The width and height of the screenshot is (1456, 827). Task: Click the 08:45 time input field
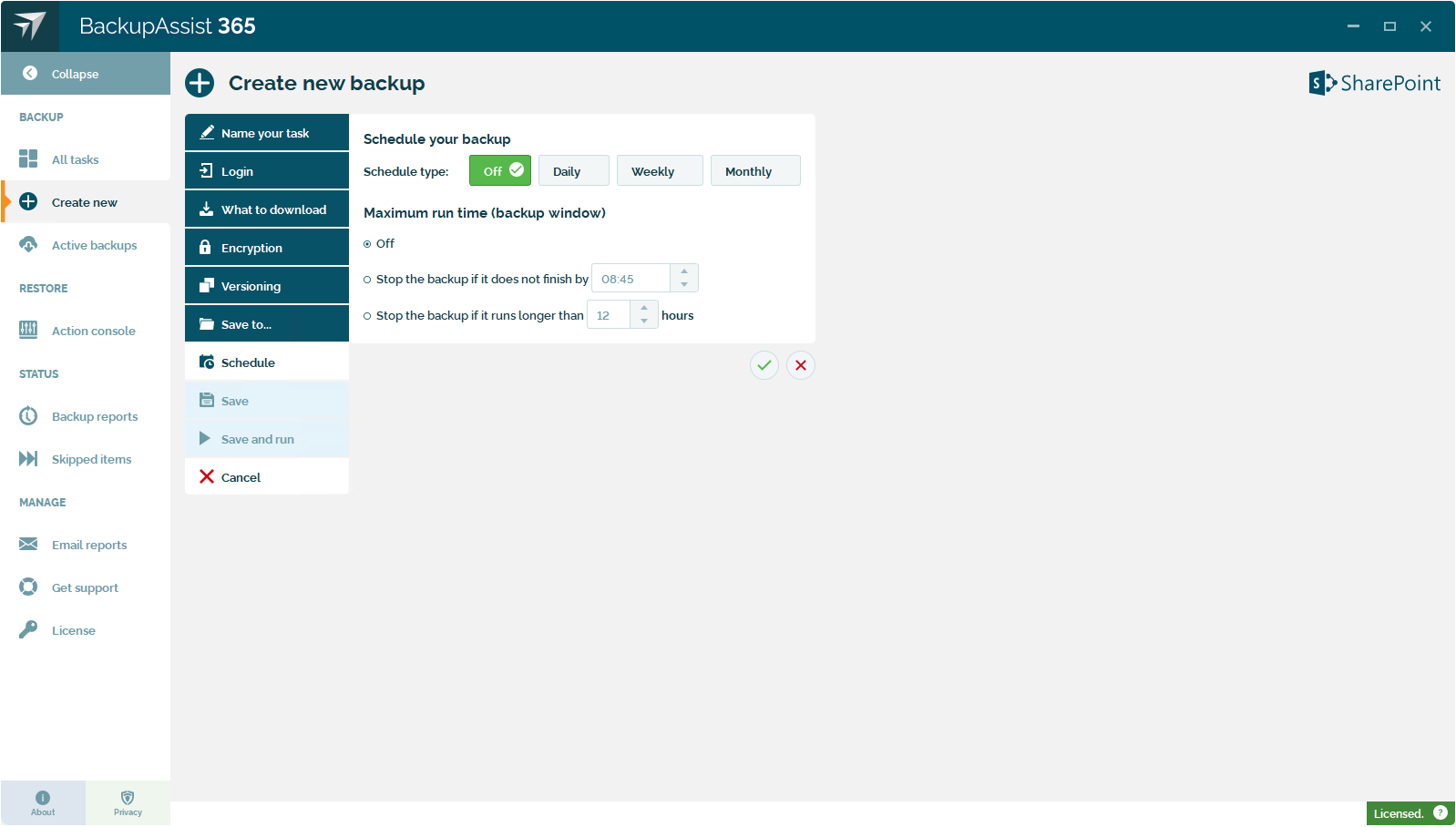pos(631,279)
